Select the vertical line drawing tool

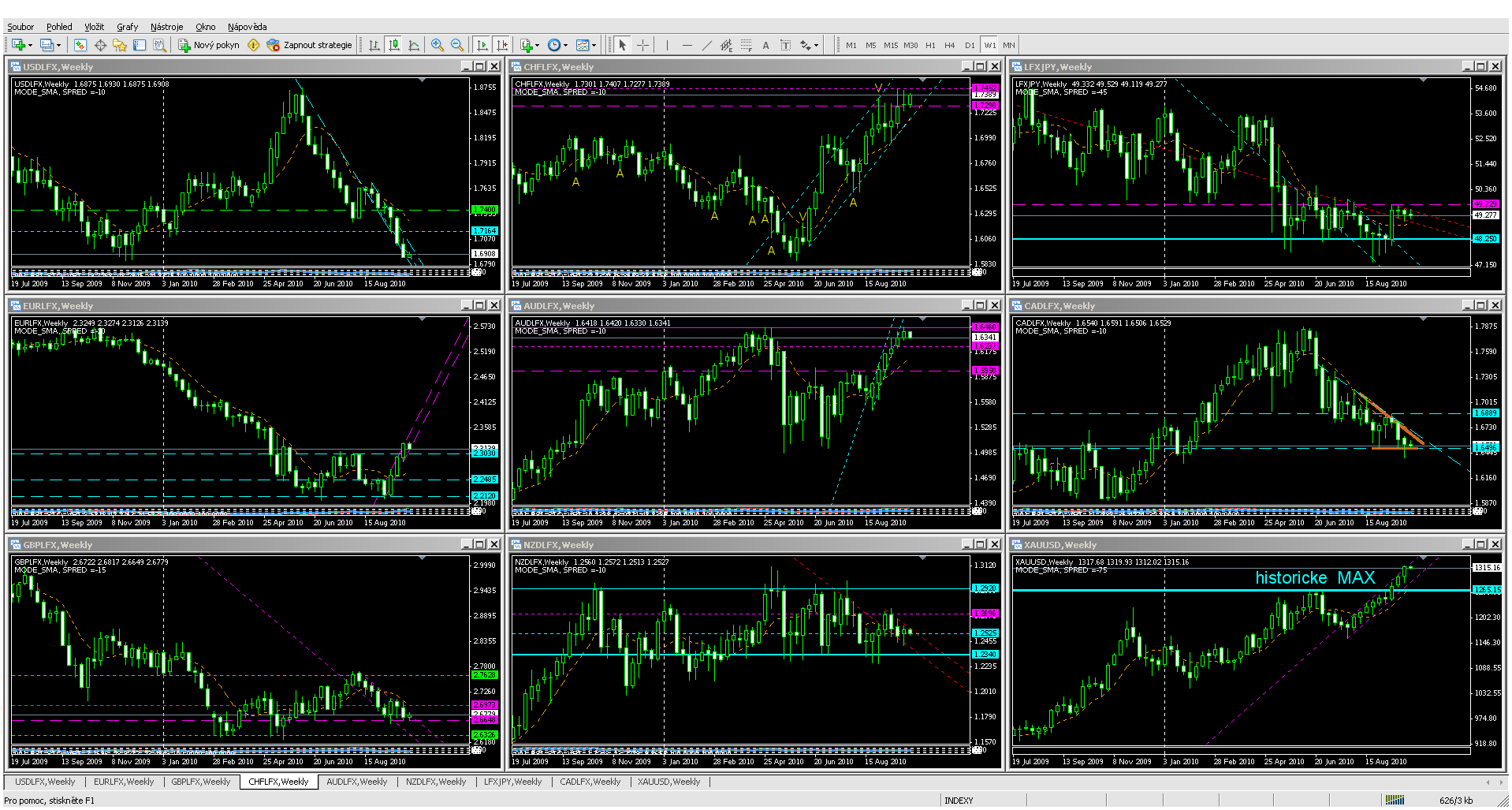667,45
